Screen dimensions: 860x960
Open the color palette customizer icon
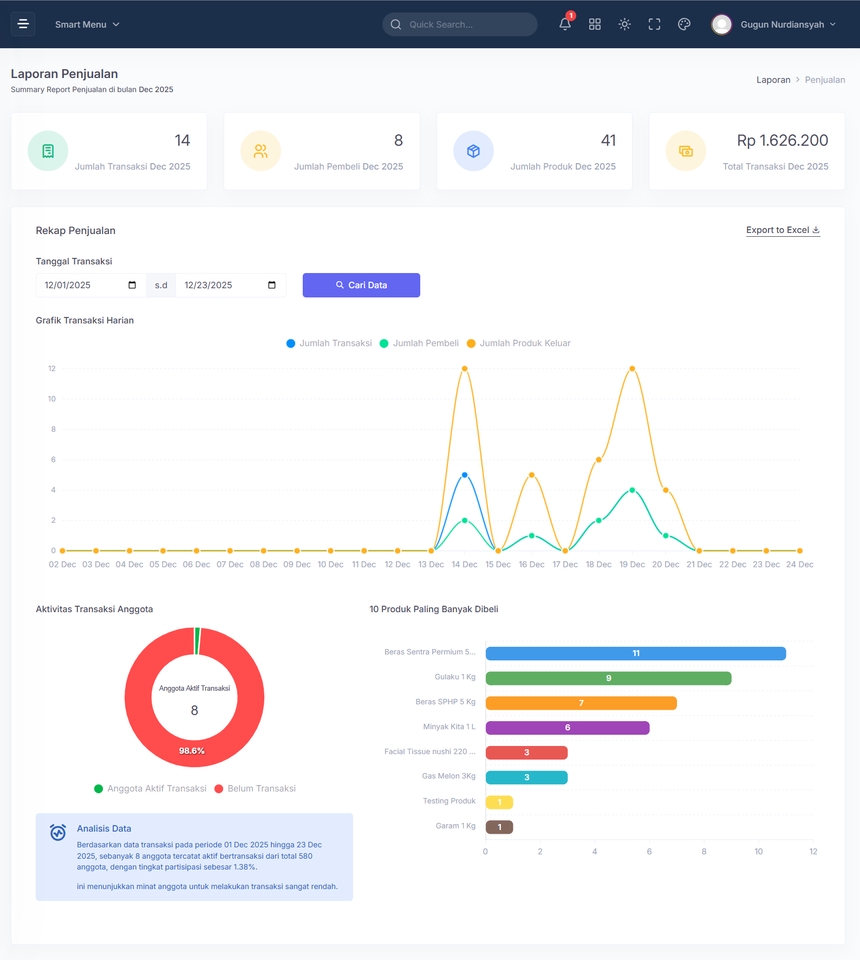click(x=684, y=24)
